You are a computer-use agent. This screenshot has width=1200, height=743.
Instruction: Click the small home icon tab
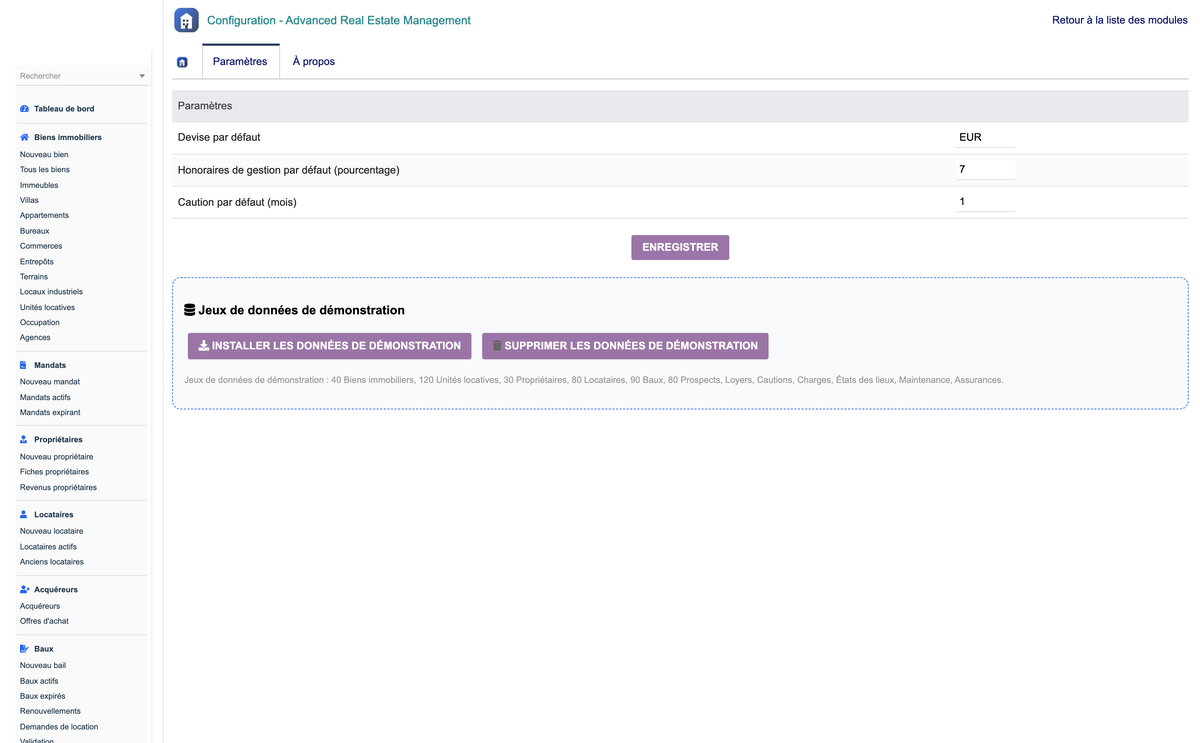(x=182, y=62)
